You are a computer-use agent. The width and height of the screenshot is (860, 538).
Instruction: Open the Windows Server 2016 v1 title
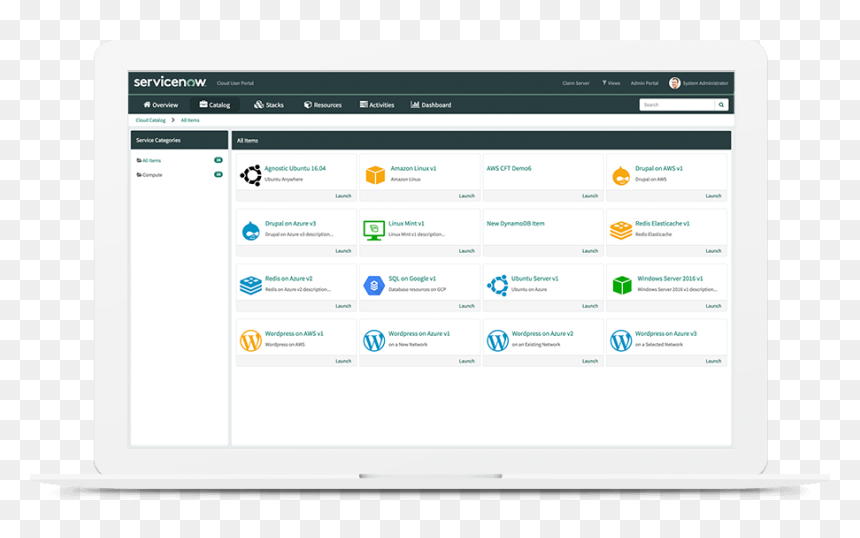click(x=670, y=279)
